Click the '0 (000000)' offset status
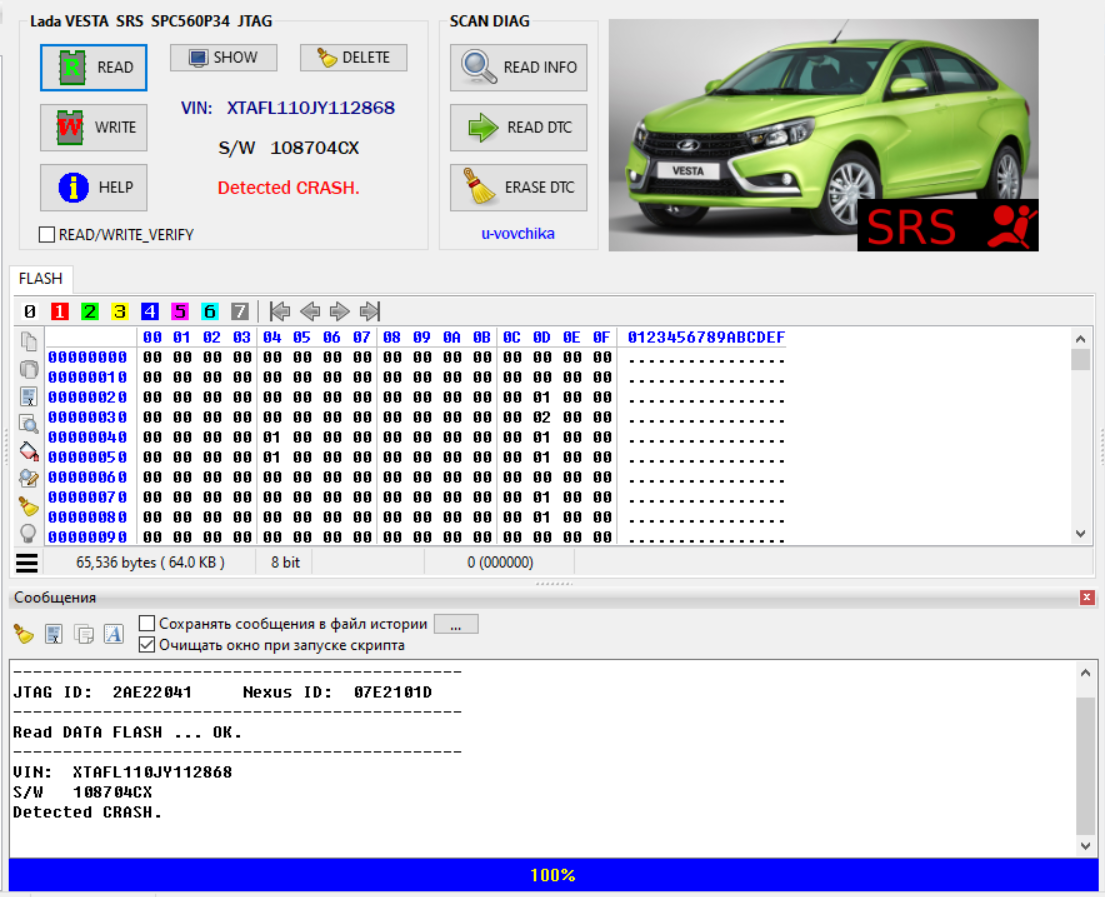The image size is (1105, 897). 500,563
